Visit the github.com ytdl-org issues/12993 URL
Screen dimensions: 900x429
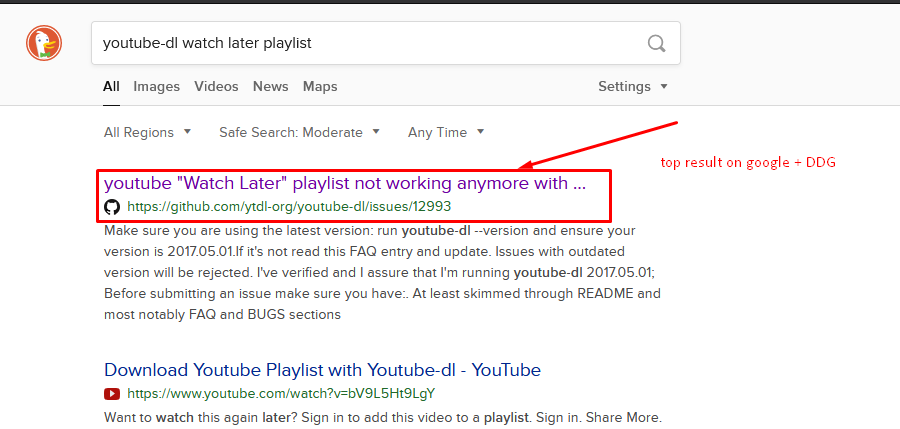pos(289,207)
